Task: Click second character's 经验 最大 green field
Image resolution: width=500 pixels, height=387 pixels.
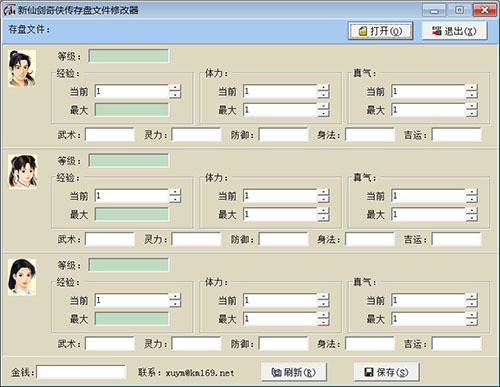Action: [x=132, y=214]
